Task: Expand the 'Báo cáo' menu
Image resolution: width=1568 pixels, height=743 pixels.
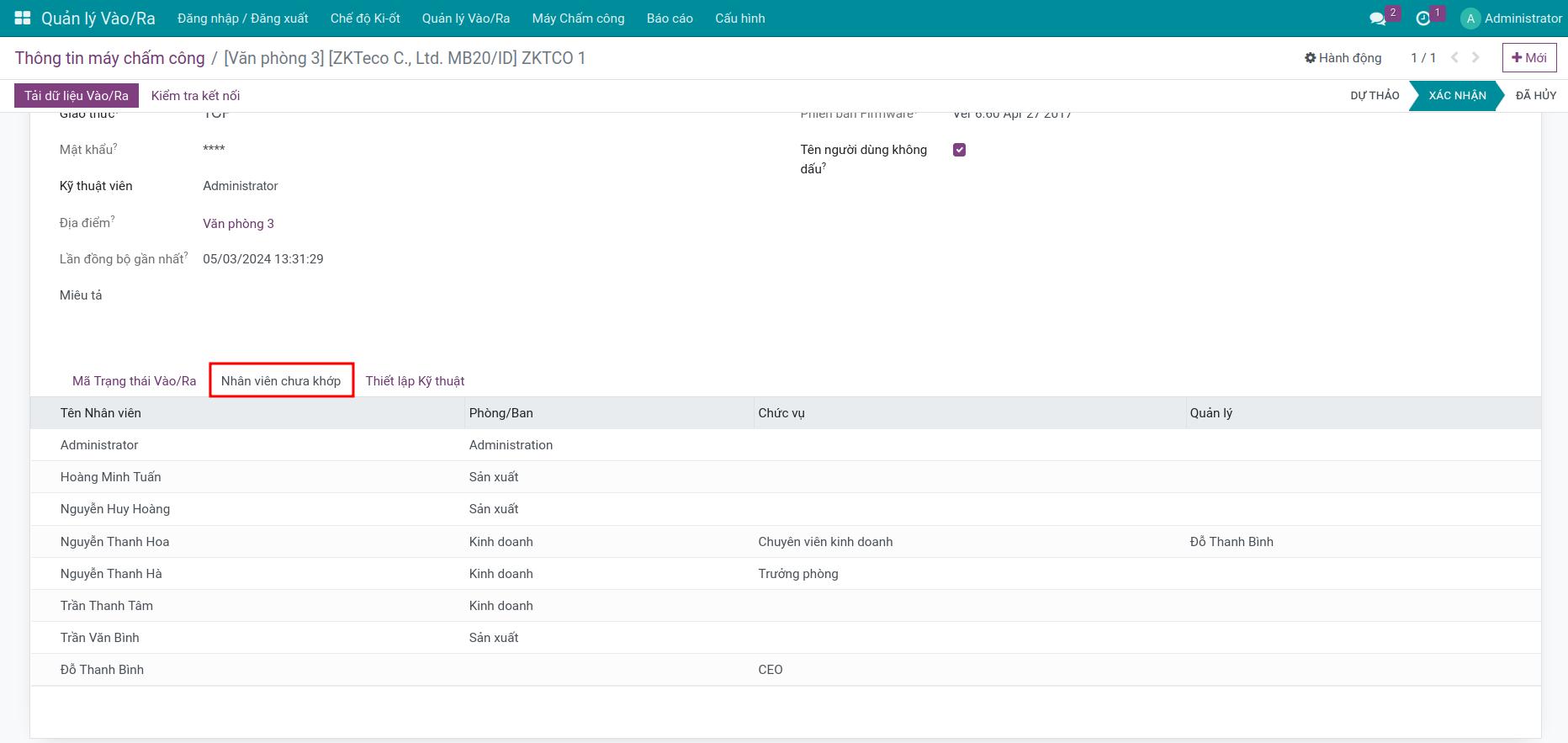Action: point(670,19)
